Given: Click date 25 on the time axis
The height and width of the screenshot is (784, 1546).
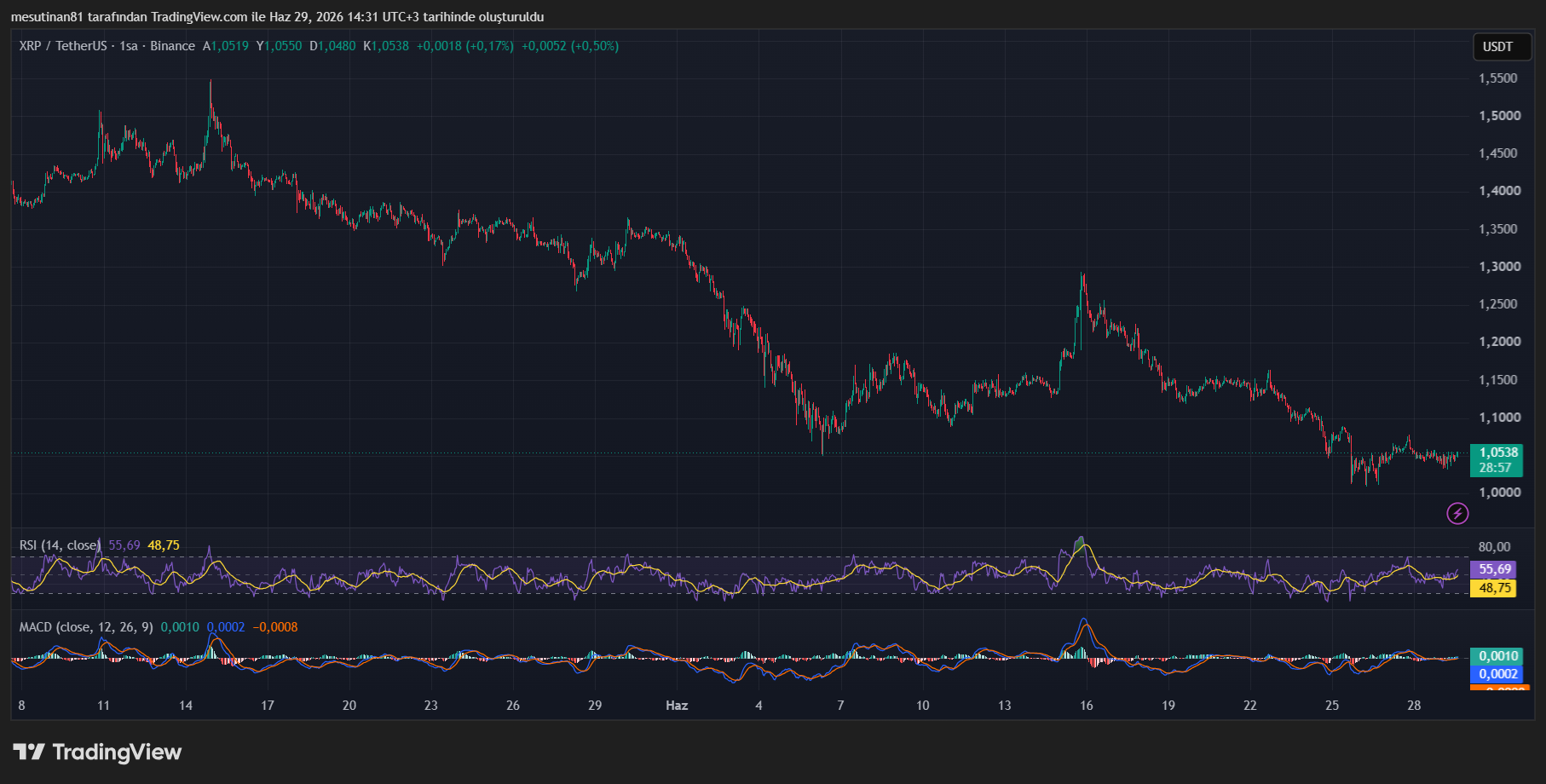Looking at the screenshot, I should pyautogui.click(x=1332, y=706).
